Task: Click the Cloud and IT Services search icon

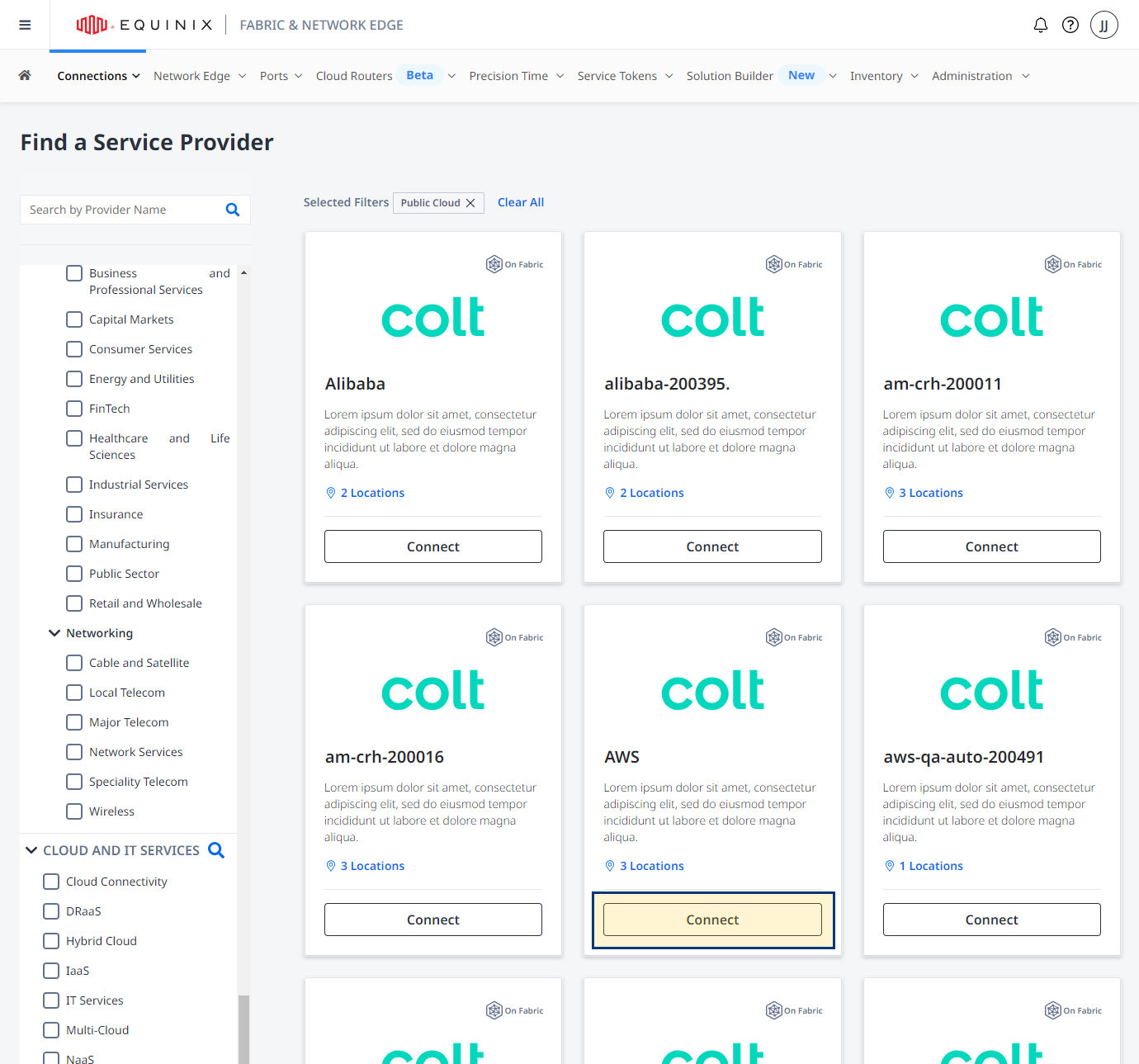Action: [x=216, y=850]
